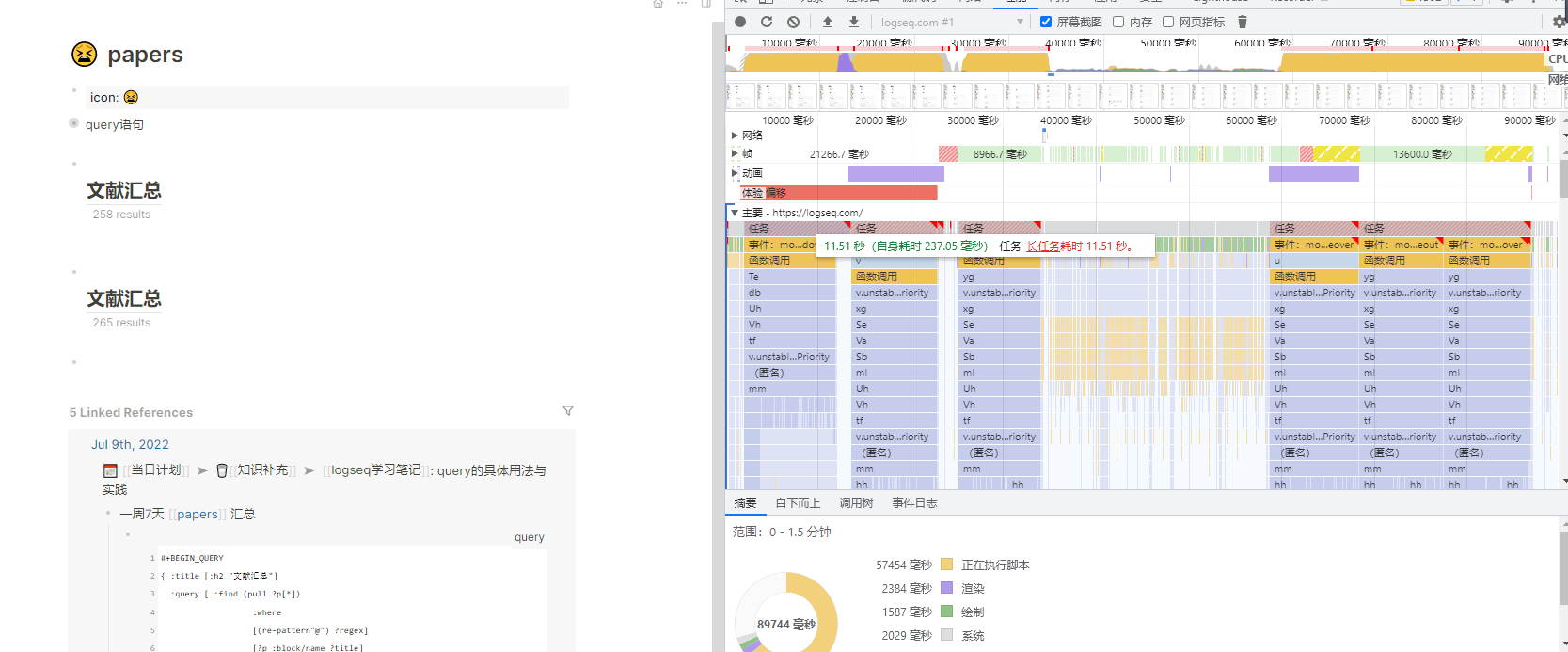This screenshot has height=652, width=1568.
Task: Click the second 文献汇总 query heading
Action: pos(124,298)
